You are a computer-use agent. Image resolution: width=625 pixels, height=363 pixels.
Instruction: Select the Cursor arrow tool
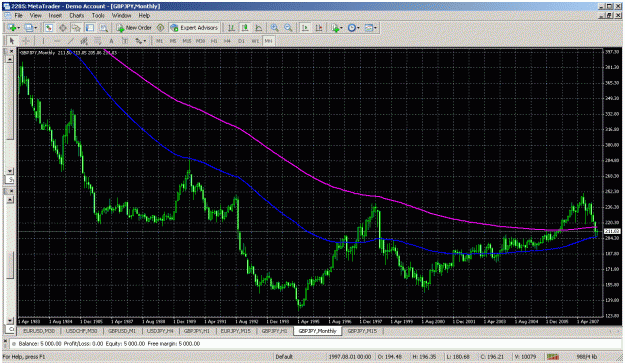(x=12, y=41)
